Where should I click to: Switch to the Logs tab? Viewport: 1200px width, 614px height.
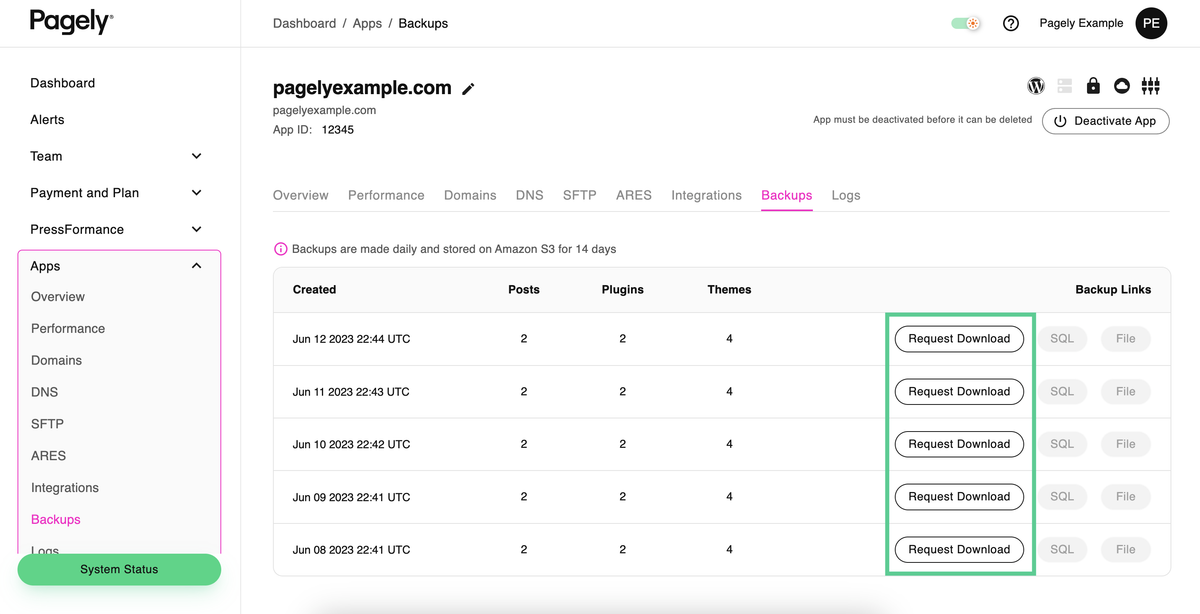[x=846, y=195]
